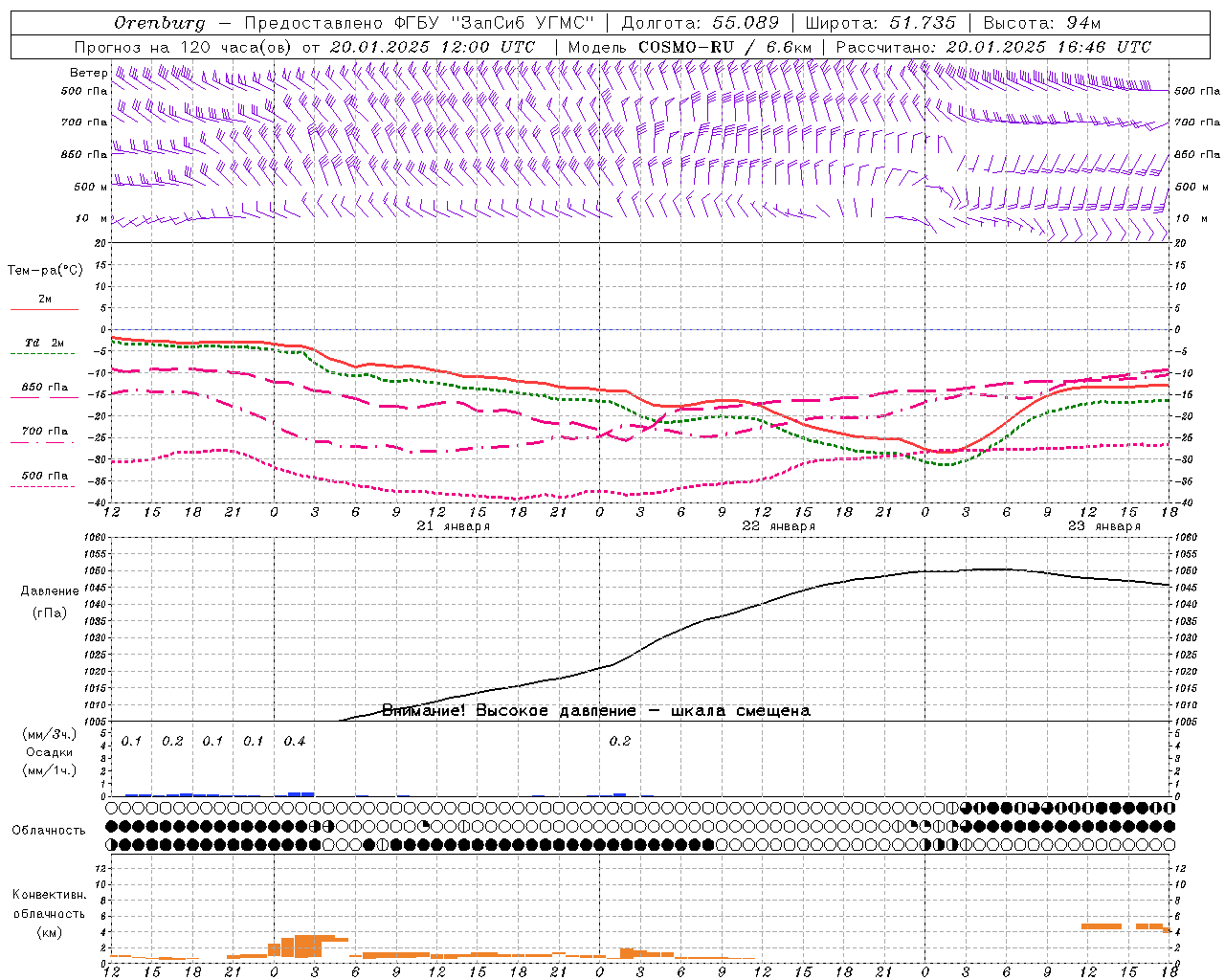Image resolution: width=1225 pixels, height=980 pixels.
Task: Select the Прогноз на 120 часа(ов) forecast label
Action: tap(184, 47)
